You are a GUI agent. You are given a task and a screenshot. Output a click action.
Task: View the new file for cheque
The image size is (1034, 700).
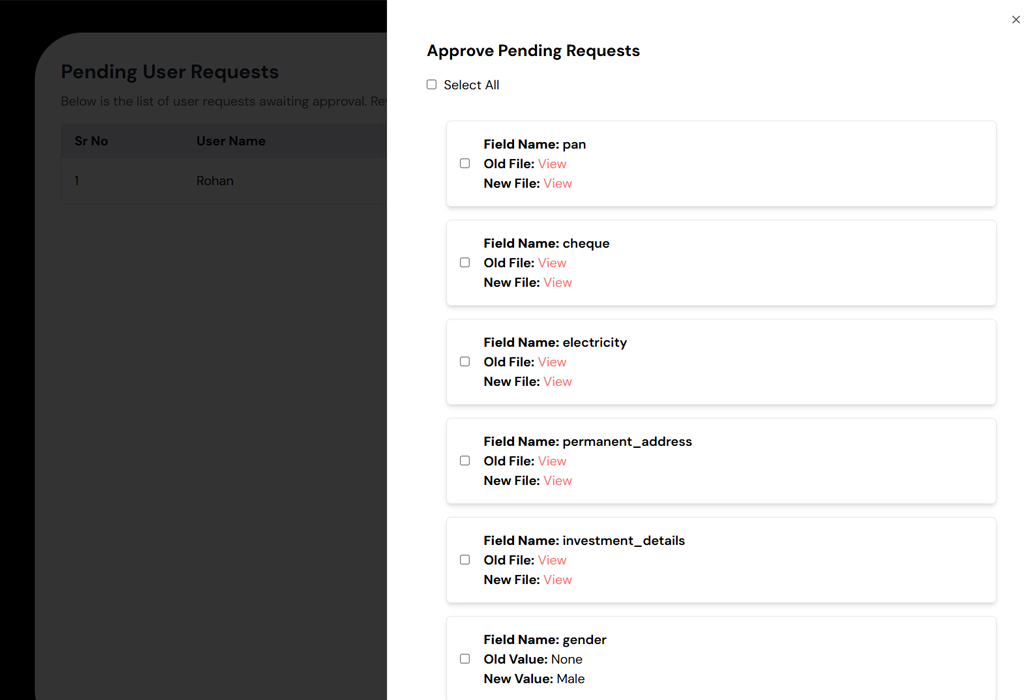point(557,282)
